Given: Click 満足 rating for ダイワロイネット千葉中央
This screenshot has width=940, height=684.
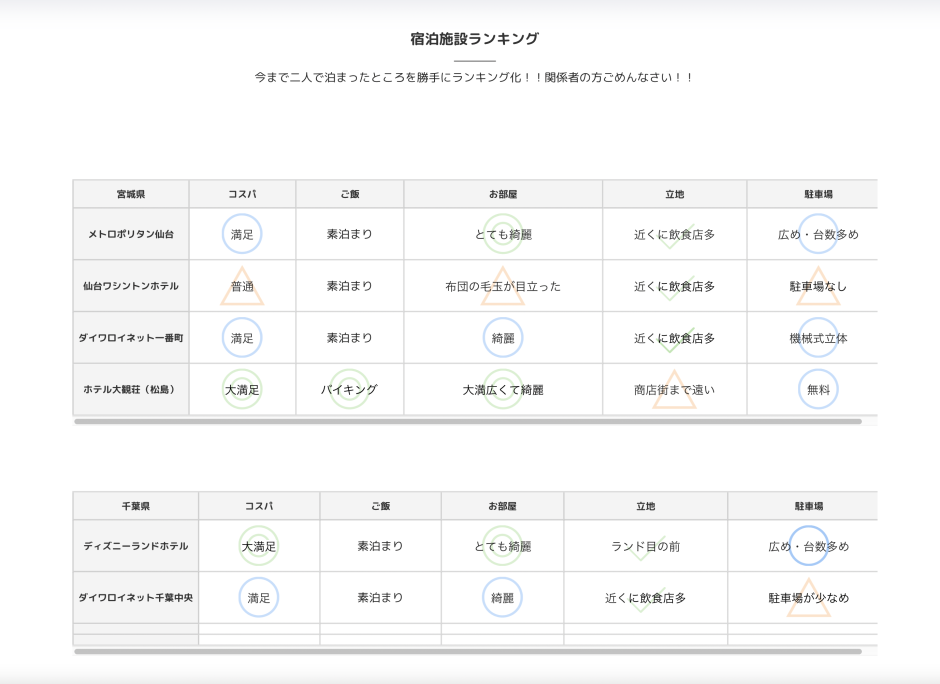Looking at the screenshot, I should click(259, 598).
